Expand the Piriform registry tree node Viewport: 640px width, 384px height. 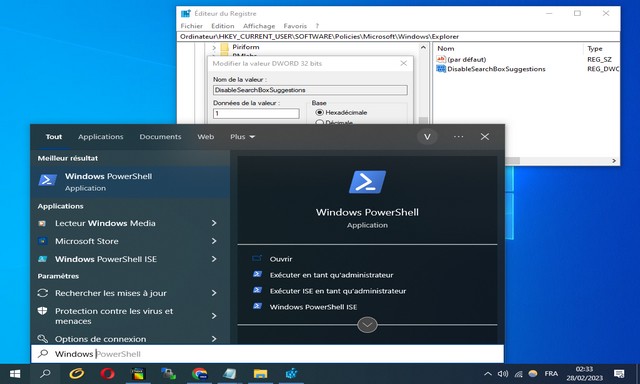(214, 47)
